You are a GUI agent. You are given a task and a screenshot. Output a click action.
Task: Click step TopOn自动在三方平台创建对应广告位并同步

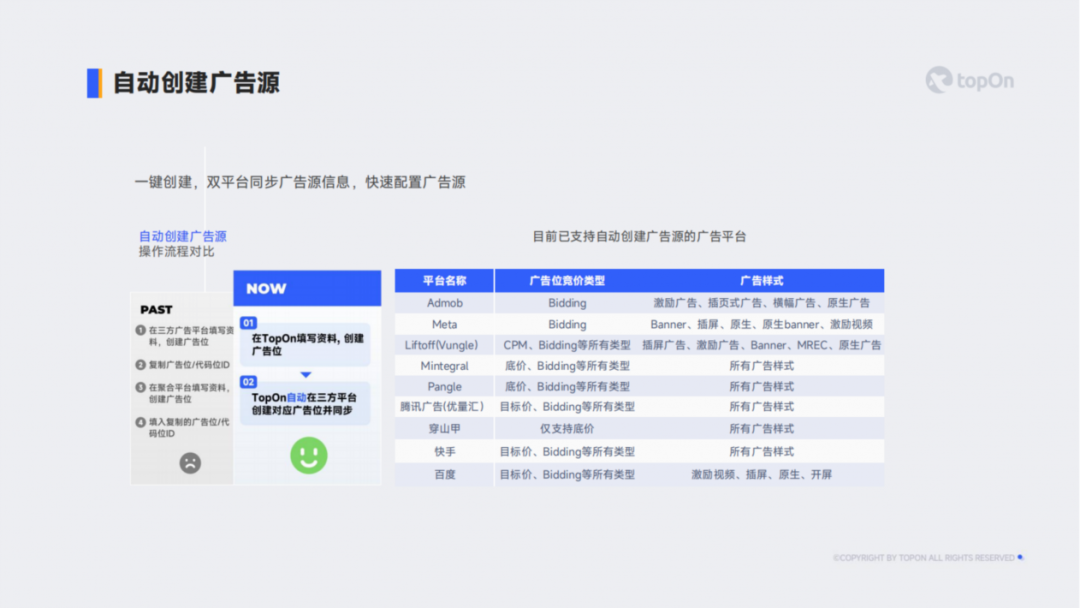pos(304,403)
